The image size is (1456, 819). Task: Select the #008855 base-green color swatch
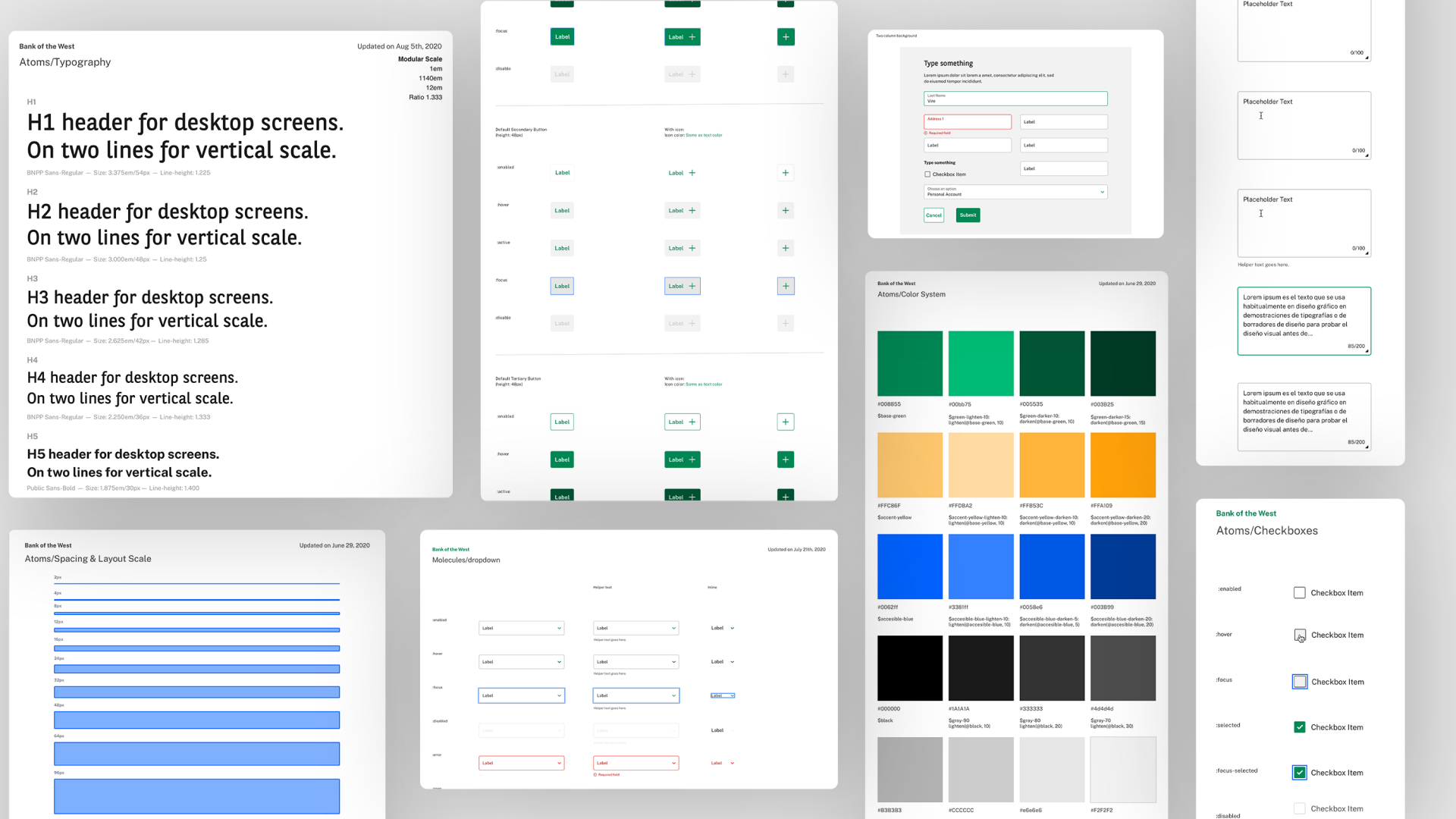click(x=909, y=362)
